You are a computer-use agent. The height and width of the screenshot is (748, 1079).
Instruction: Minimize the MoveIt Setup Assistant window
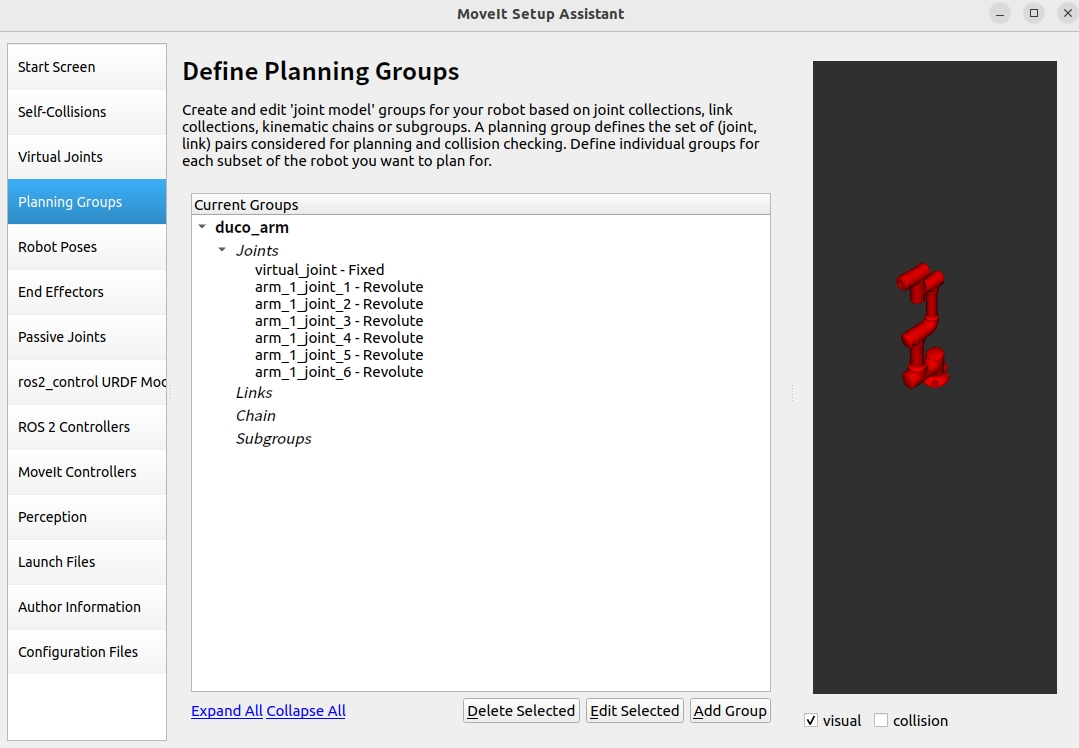point(1000,13)
